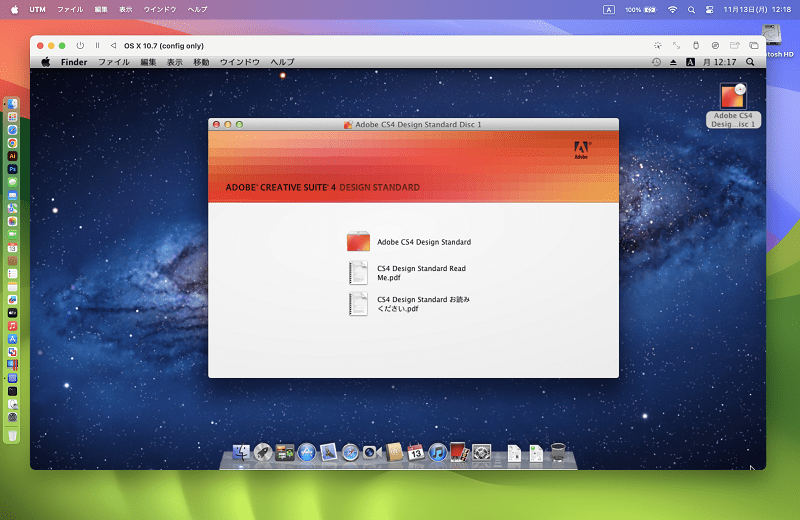Open the Trash in the guest dock
Image resolution: width=800 pixels, height=520 pixels.
coord(558,452)
